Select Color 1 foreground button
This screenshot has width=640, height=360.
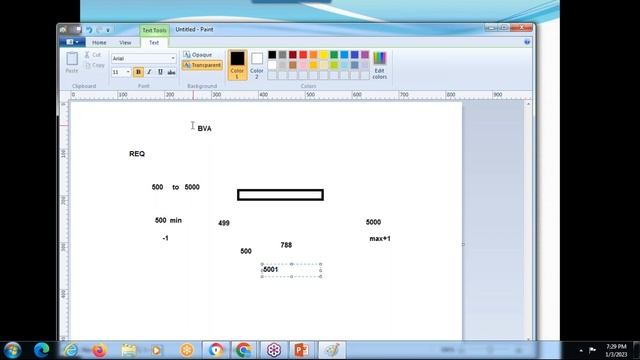click(237, 65)
